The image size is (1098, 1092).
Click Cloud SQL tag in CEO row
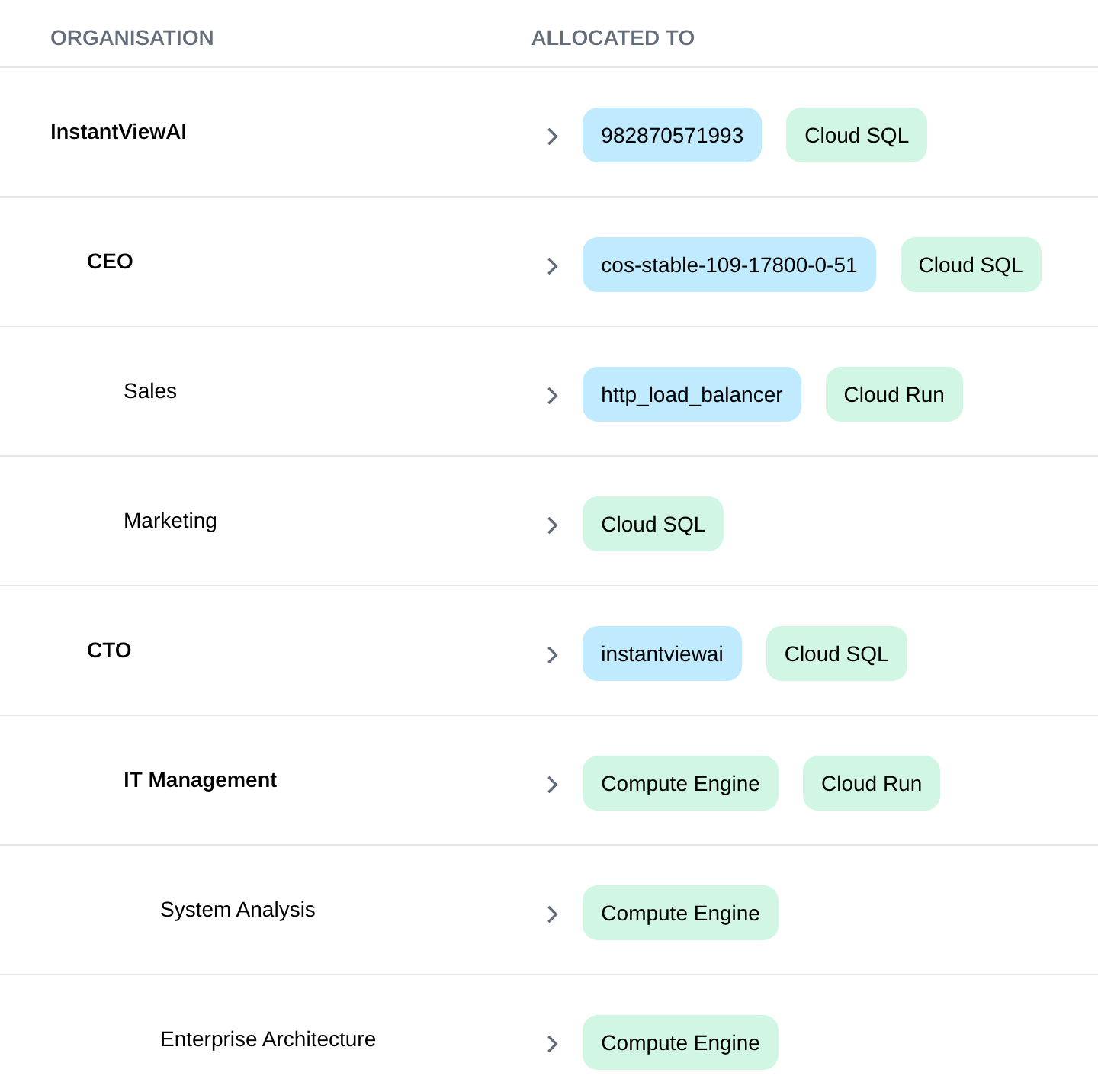click(971, 265)
